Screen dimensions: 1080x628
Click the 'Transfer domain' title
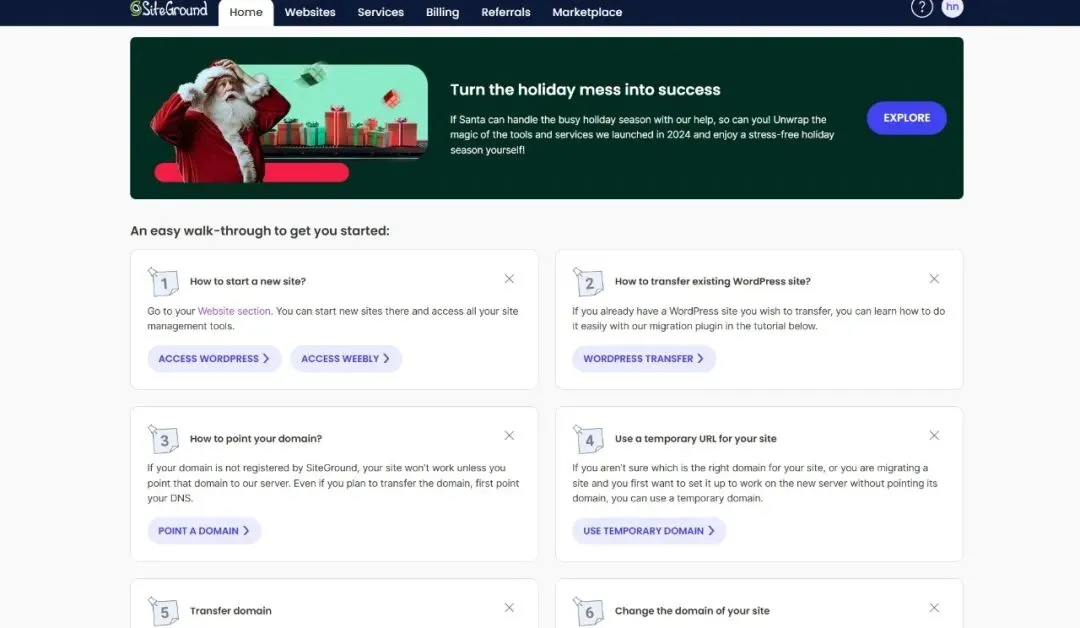click(x=231, y=610)
